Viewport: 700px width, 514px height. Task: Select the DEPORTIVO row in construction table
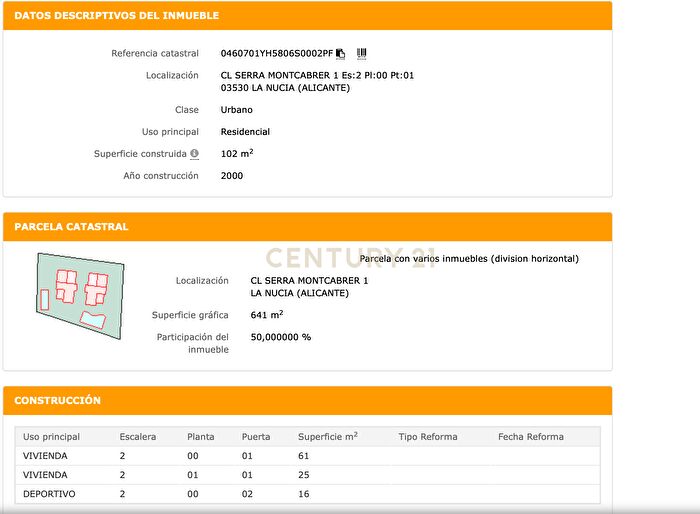click(x=308, y=494)
